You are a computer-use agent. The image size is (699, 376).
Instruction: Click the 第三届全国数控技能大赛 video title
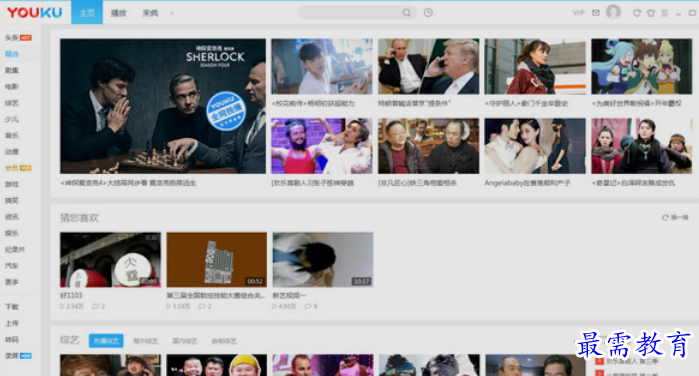pyautogui.click(x=216, y=295)
